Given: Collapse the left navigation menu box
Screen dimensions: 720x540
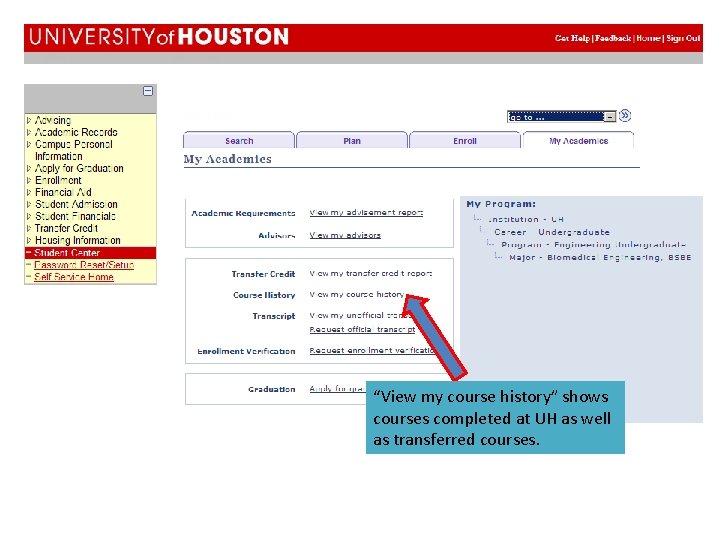Looking at the screenshot, I should (148, 91).
